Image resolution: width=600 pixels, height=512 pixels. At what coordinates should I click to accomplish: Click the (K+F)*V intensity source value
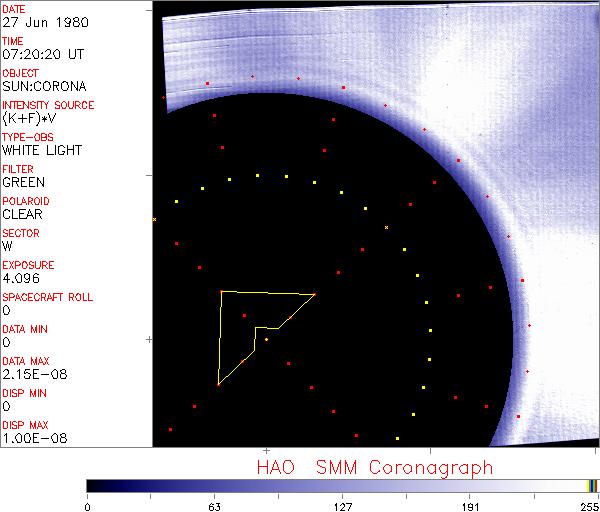pos(30,118)
